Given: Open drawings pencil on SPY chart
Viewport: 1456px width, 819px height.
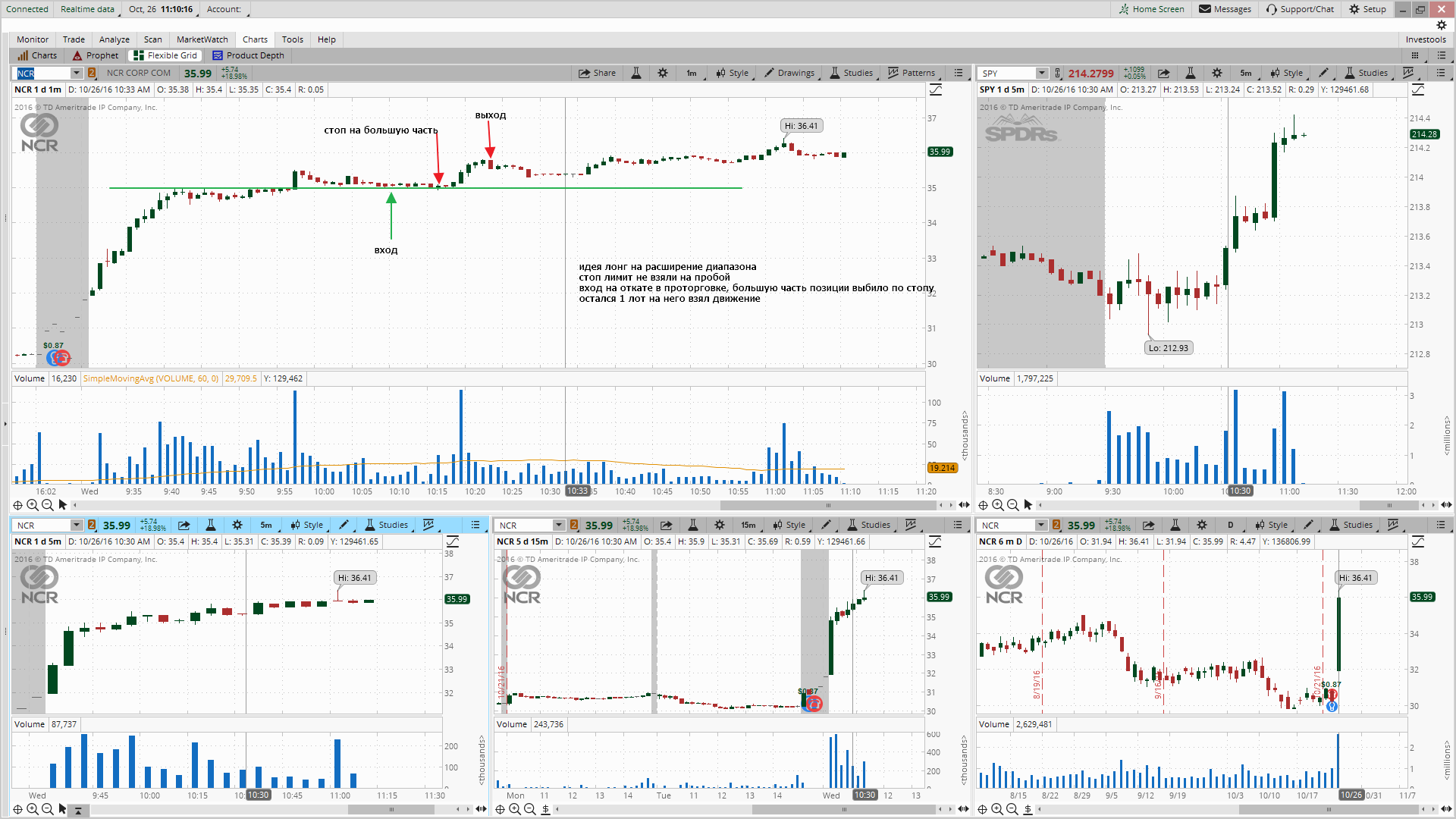Looking at the screenshot, I should coord(1323,73).
